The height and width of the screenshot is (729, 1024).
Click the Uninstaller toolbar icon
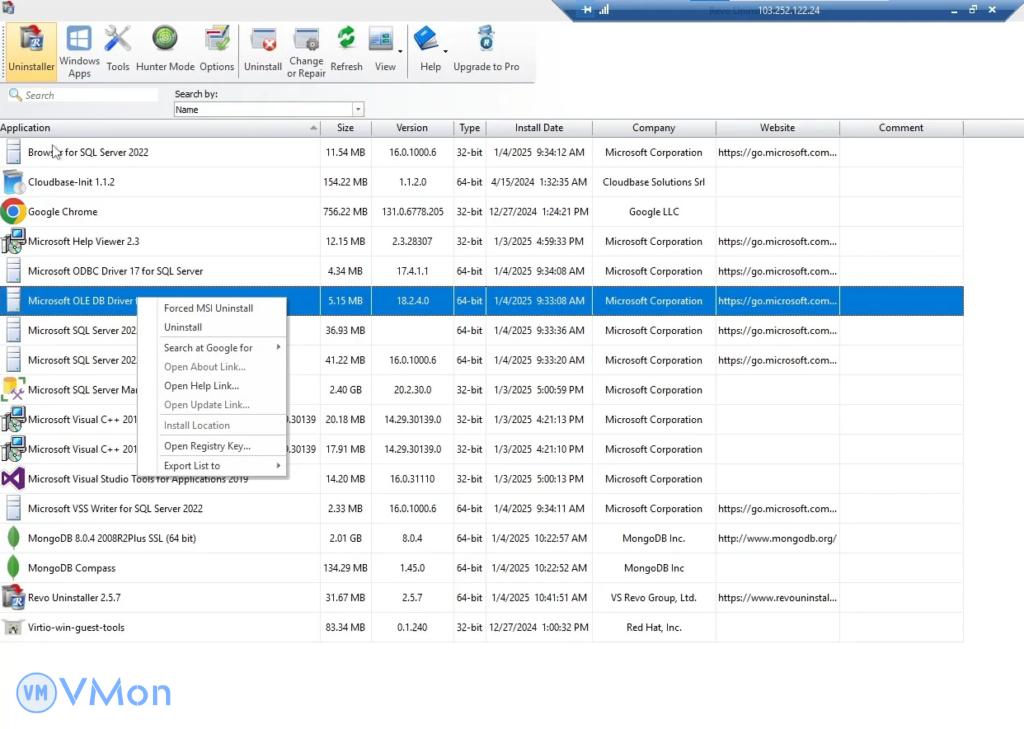coord(31,49)
